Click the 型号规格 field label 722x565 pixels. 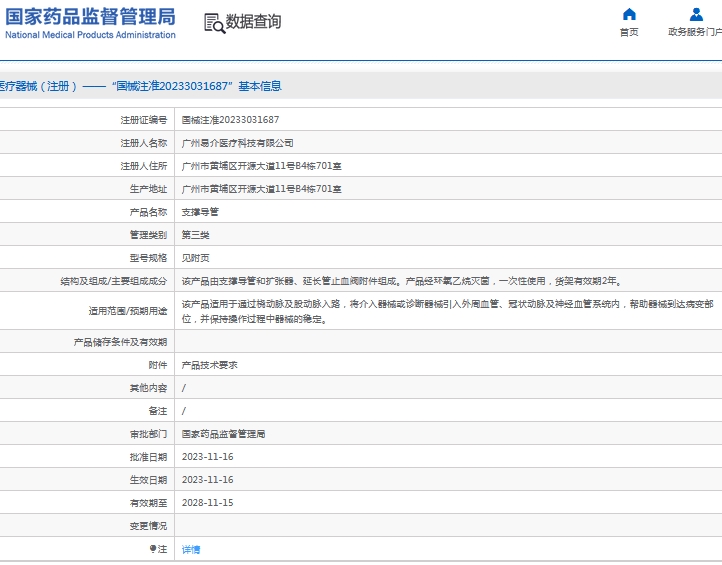point(148,258)
